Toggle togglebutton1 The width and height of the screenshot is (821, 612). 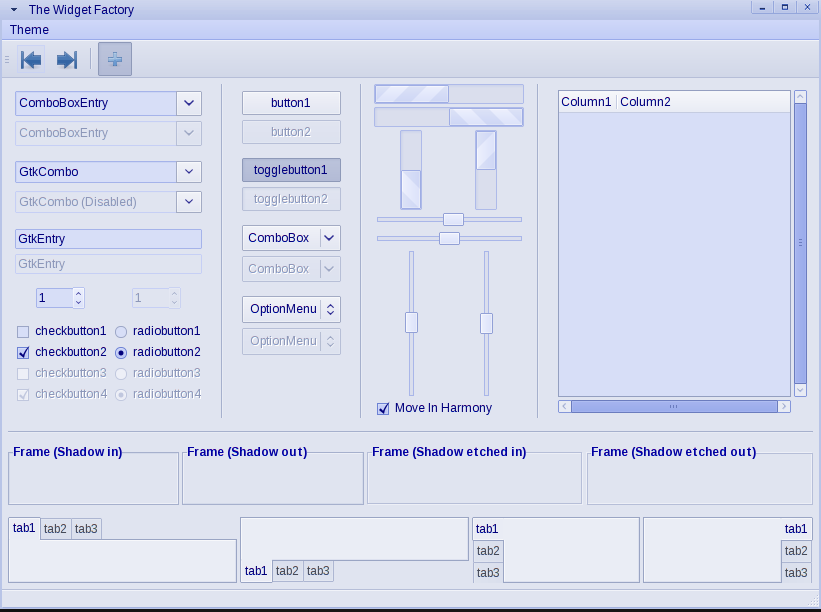[x=291, y=170]
